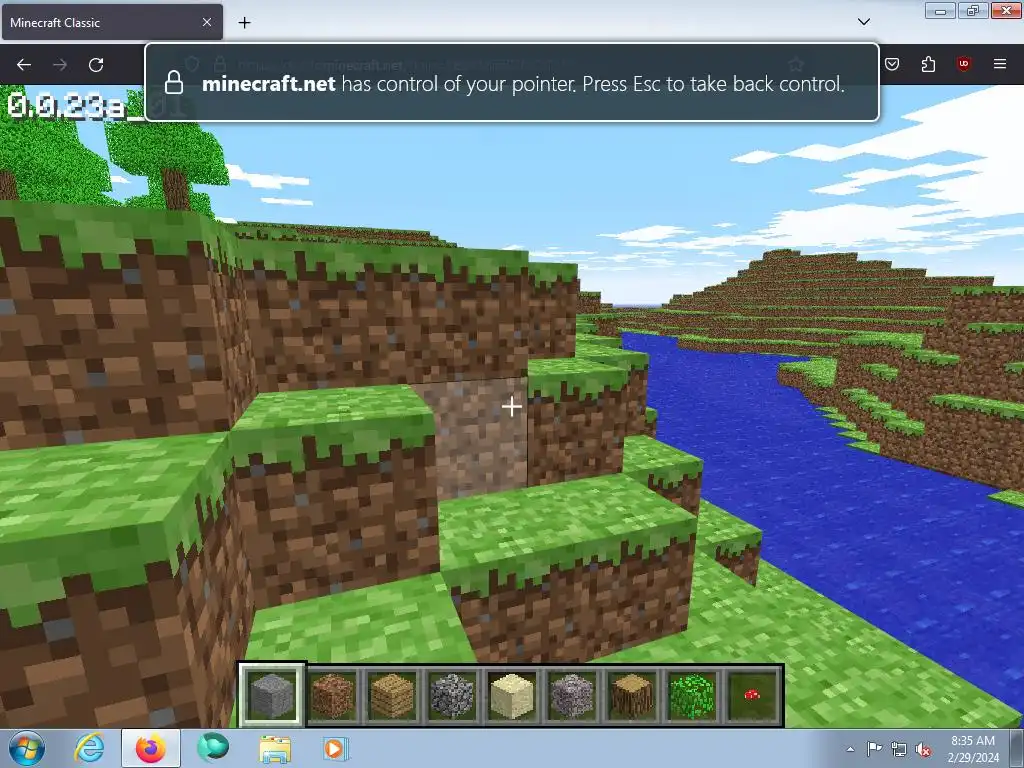Launch Internet Explorer from taskbar
Image resolution: width=1024 pixels, height=768 pixels.
click(x=89, y=748)
